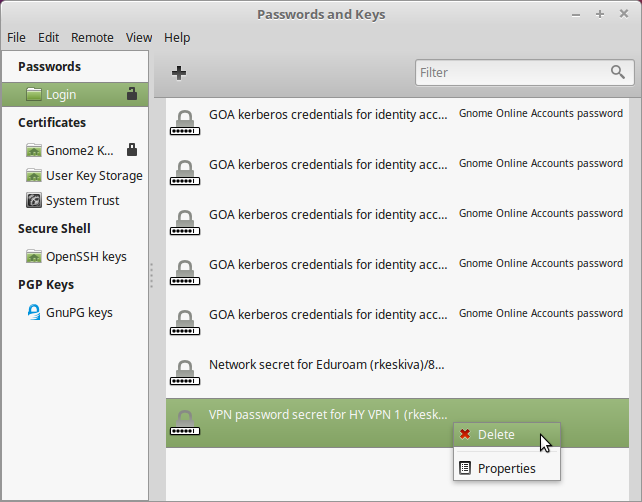Viewport: 642px width, 502px height.
Task: Maximize the Passwords and Keys window
Action: 600,14
